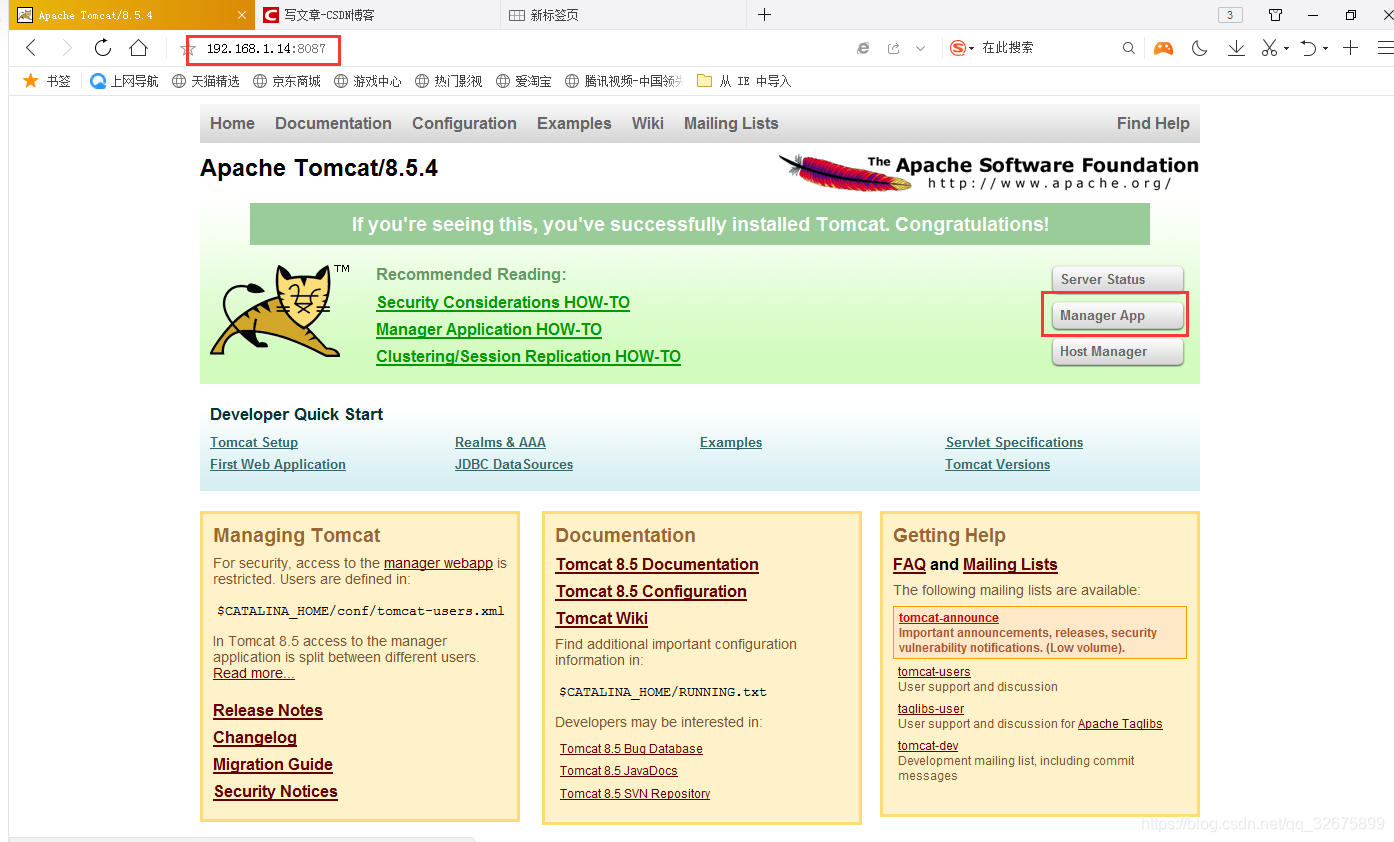
Task: Open the skin shirt icon
Action: pos(1275,15)
